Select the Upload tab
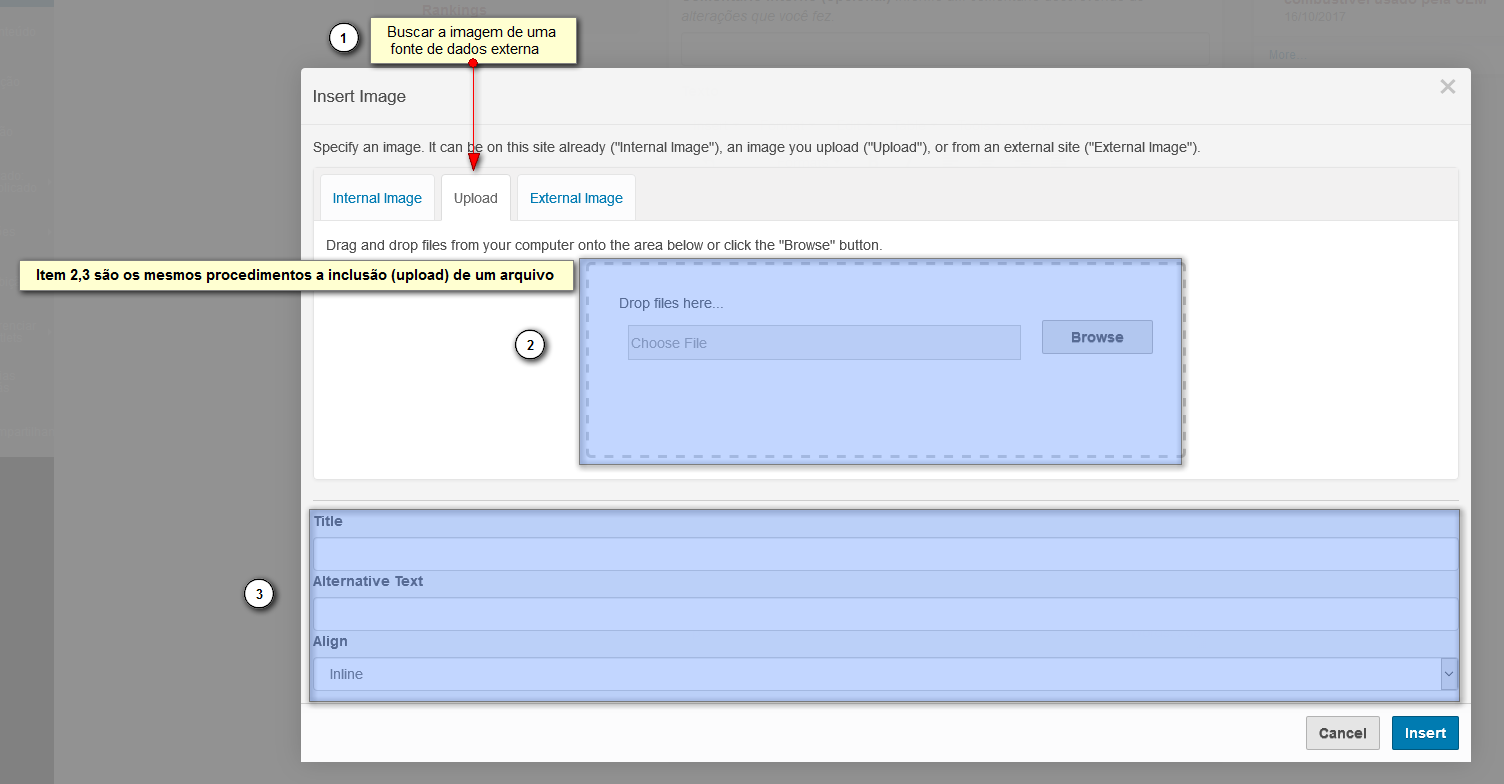This screenshot has width=1504, height=784. point(476,198)
